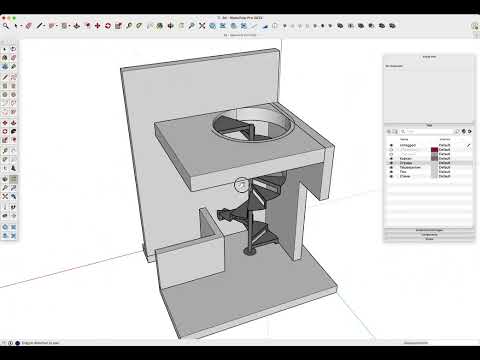Select the Lasso tool in left tool set

[13, 49]
